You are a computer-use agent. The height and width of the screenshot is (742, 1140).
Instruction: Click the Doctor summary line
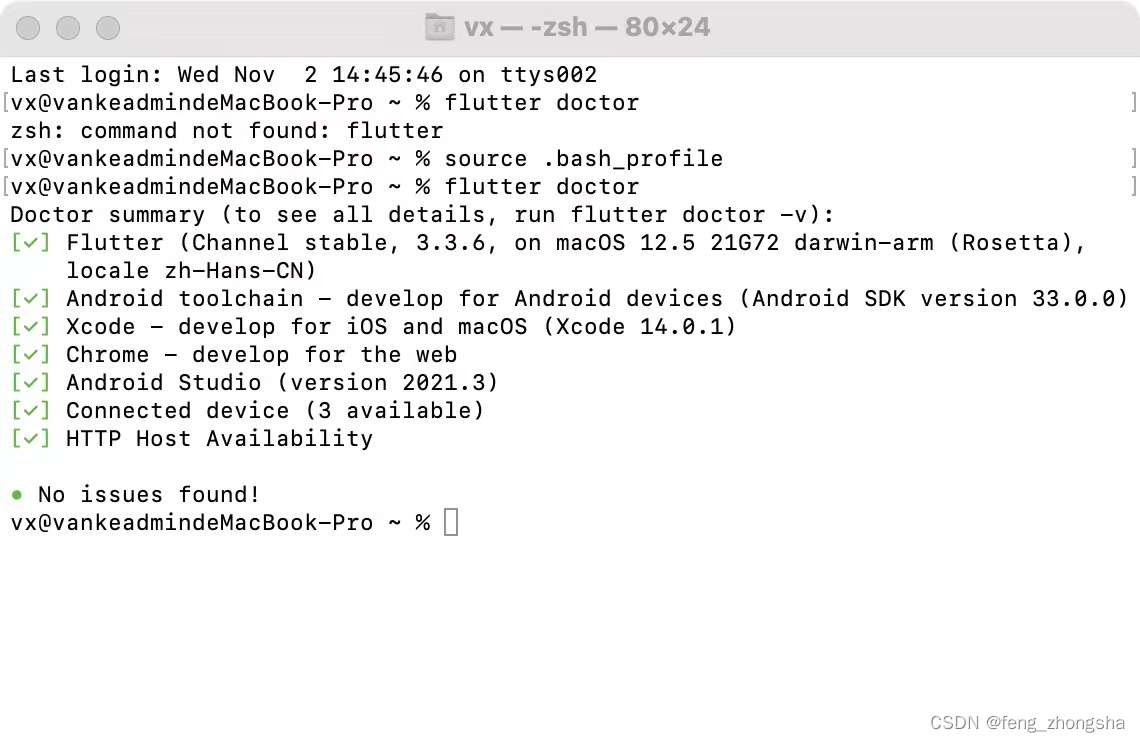point(420,214)
